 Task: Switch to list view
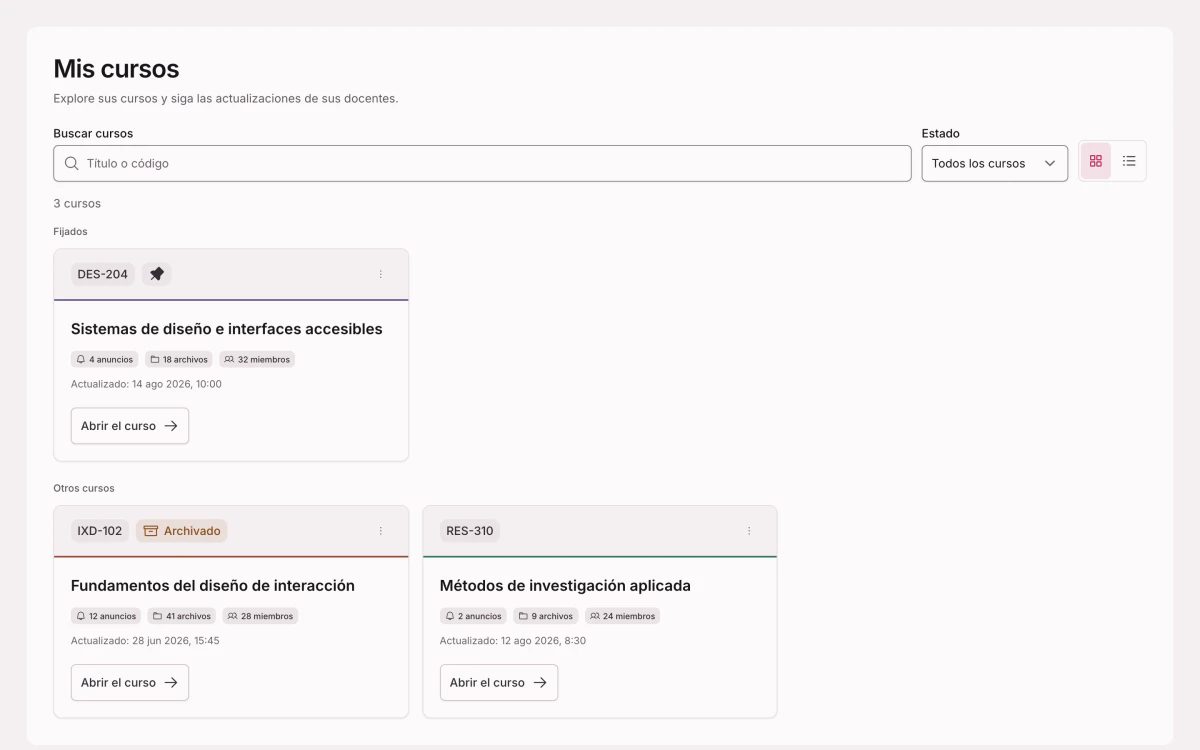(1129, 161)
